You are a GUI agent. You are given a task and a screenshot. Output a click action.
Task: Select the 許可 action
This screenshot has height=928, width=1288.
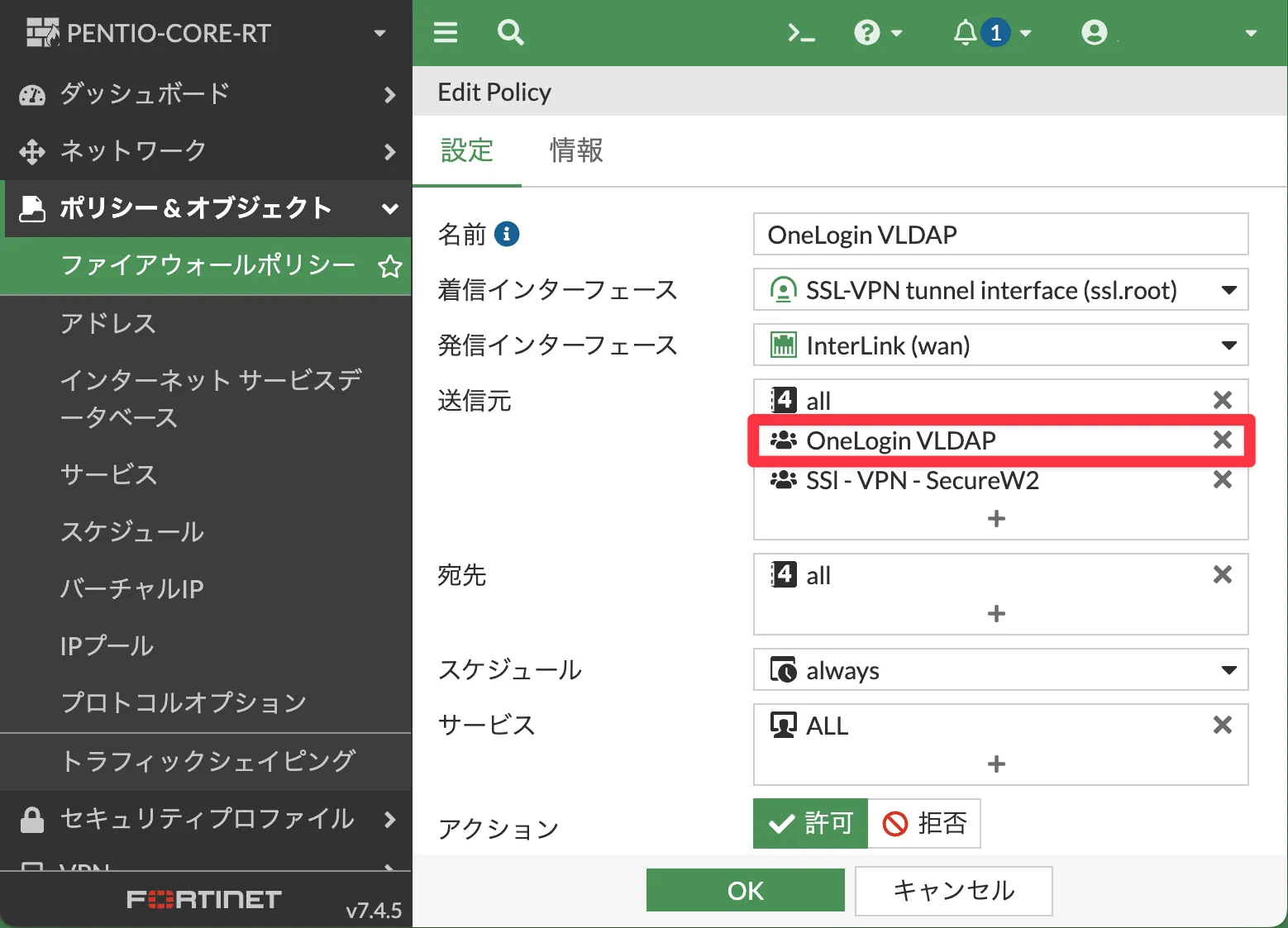tap(810, 823)
